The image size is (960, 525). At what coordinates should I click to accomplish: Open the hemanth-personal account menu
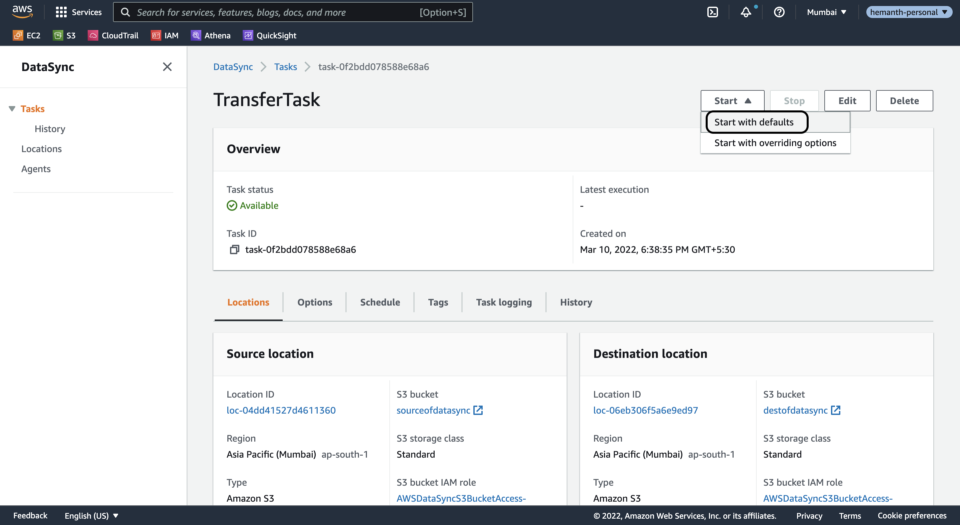(909, 12)
